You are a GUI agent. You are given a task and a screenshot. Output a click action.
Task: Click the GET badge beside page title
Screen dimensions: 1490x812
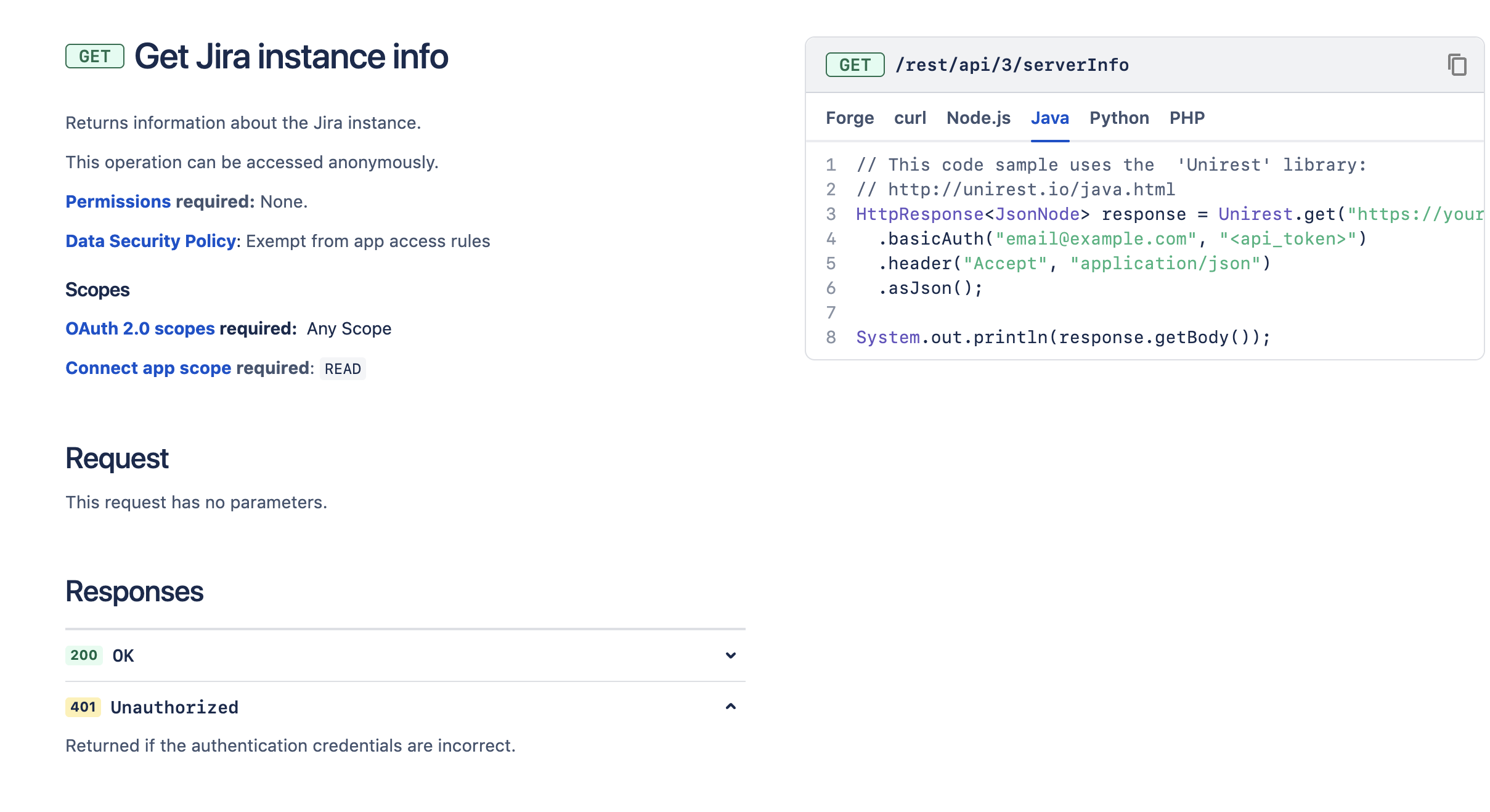(x=94, y=56)
